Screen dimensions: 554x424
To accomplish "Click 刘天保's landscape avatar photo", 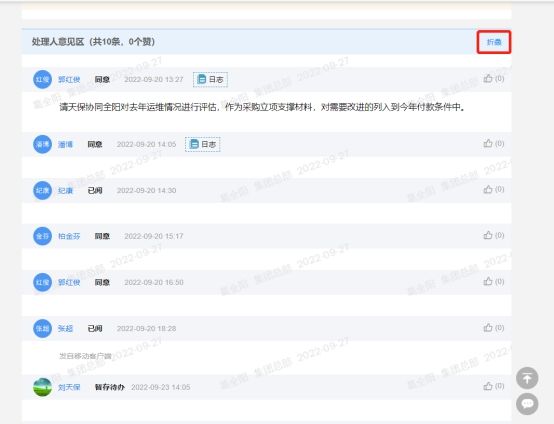I will pyautogui.click(x=42, y=387).
